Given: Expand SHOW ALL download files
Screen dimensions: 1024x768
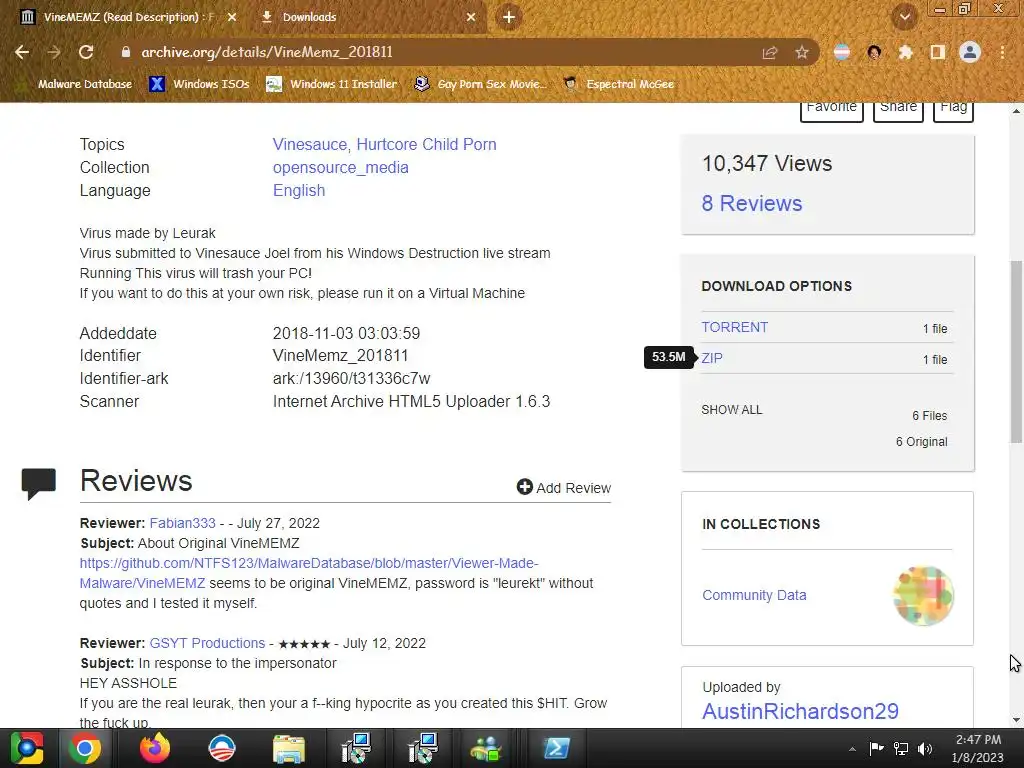Looking at the screenshot, I should point(731,410).
